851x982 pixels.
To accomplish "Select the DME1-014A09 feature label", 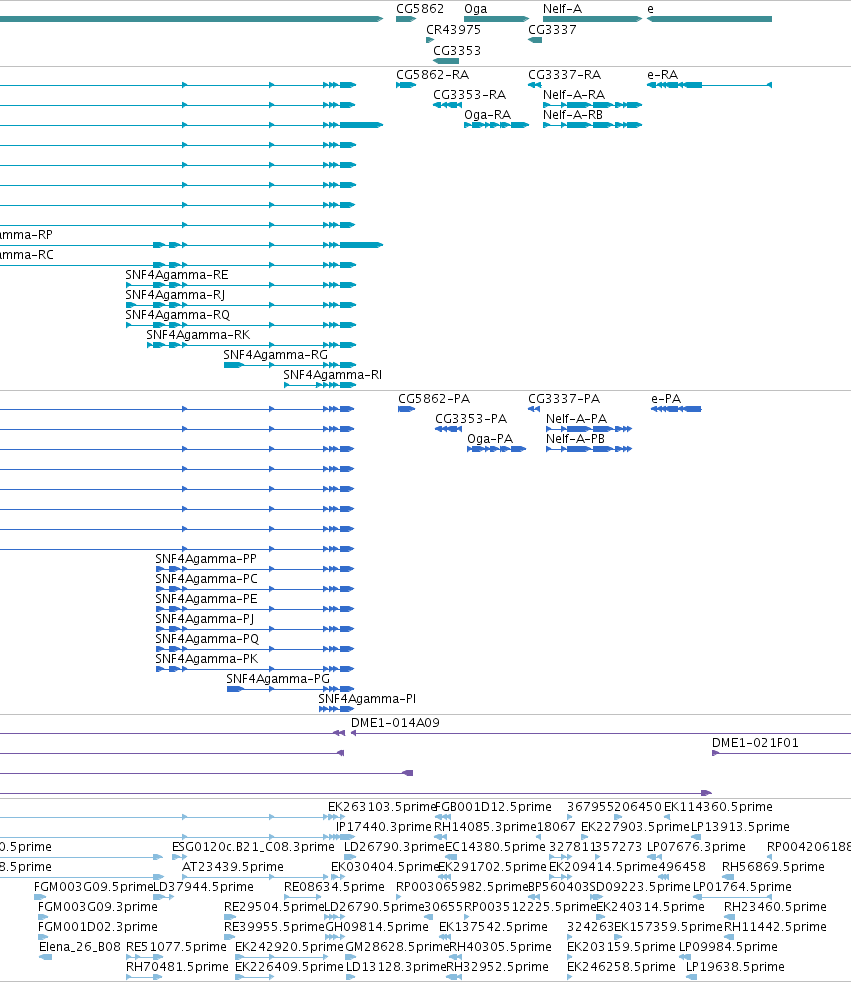I will [395, 723].
